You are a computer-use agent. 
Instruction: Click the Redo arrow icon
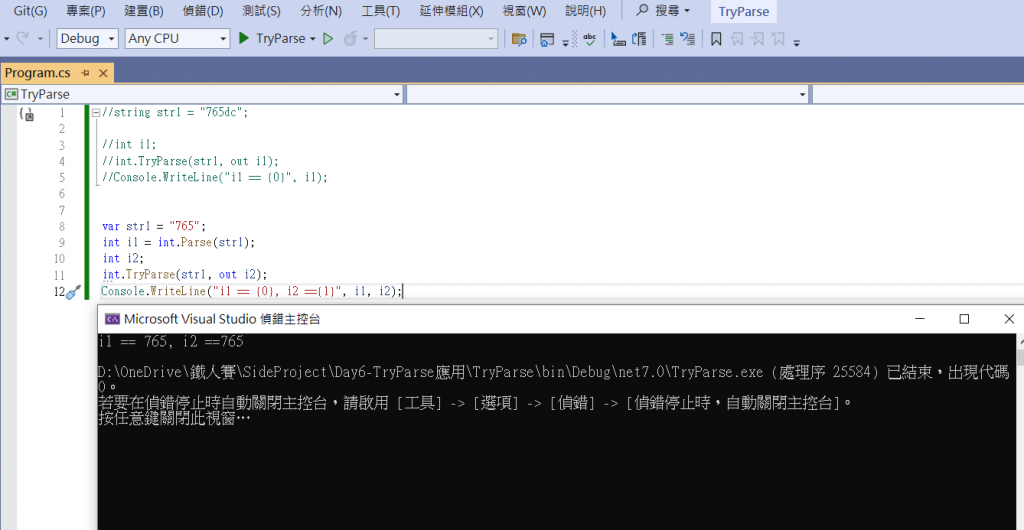(22, 39)
